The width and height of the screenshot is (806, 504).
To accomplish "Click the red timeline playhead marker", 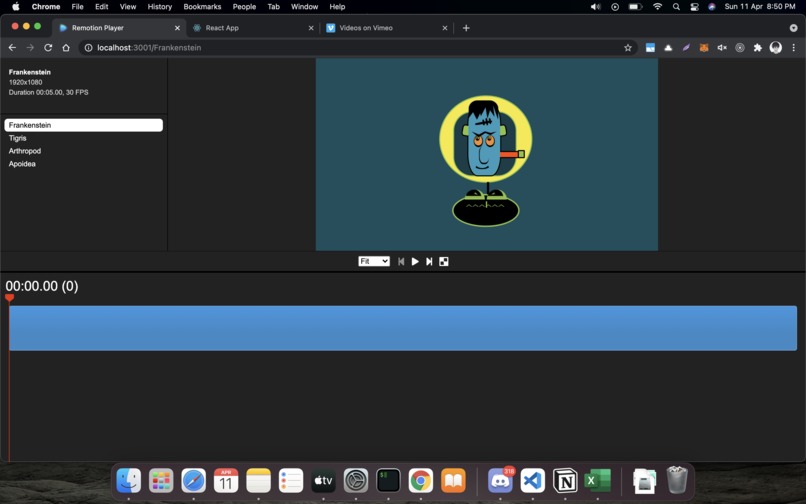I will 9,297.
